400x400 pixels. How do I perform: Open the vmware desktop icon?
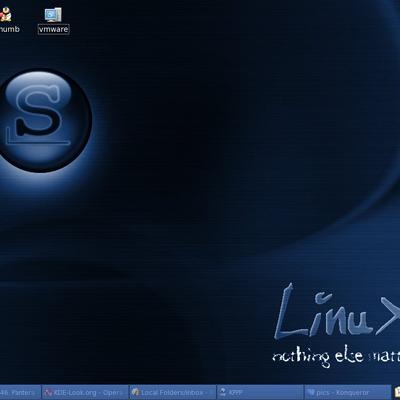click(x=53, y=15)
